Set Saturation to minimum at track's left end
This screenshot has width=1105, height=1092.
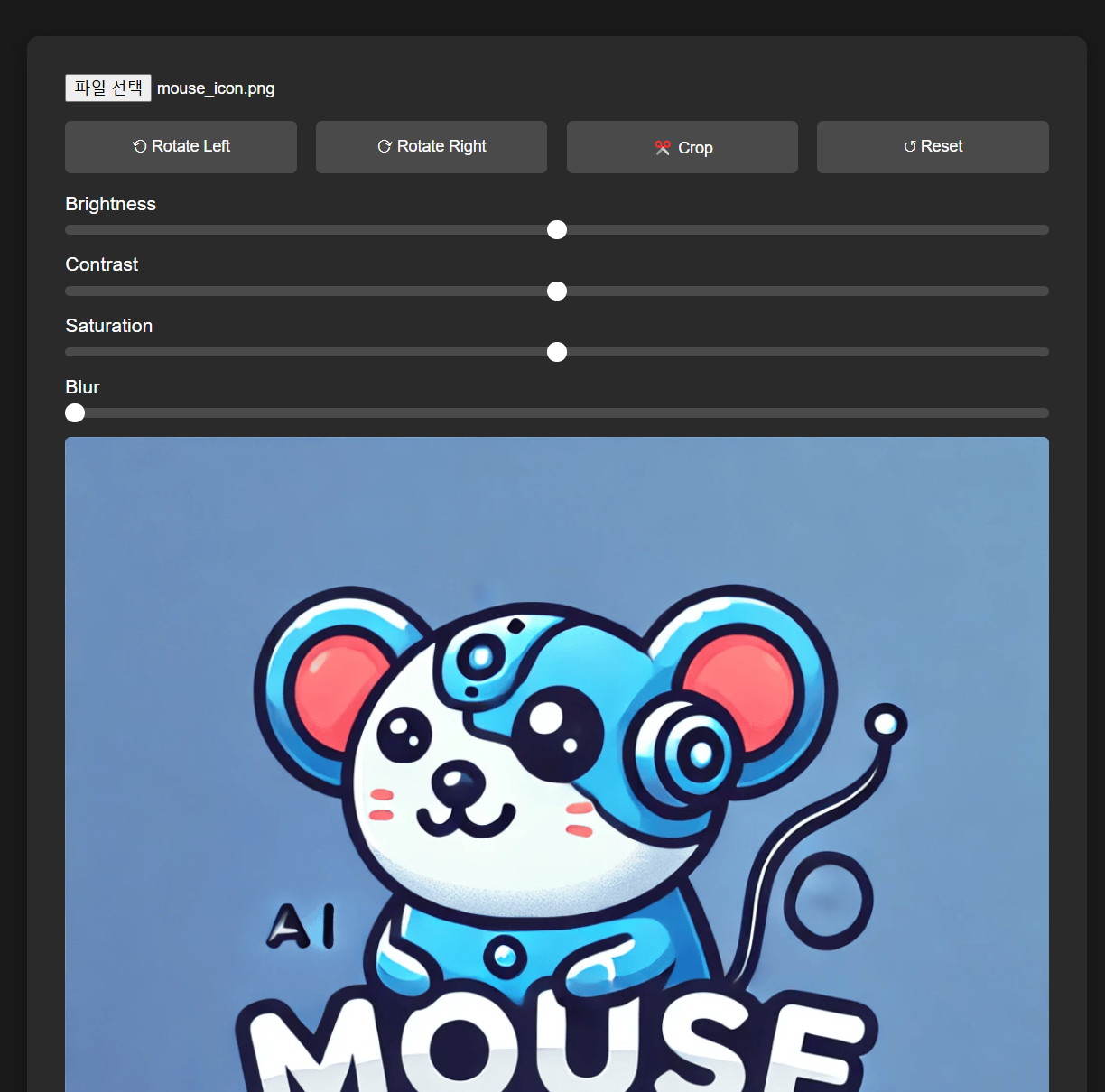click(70, 352)
